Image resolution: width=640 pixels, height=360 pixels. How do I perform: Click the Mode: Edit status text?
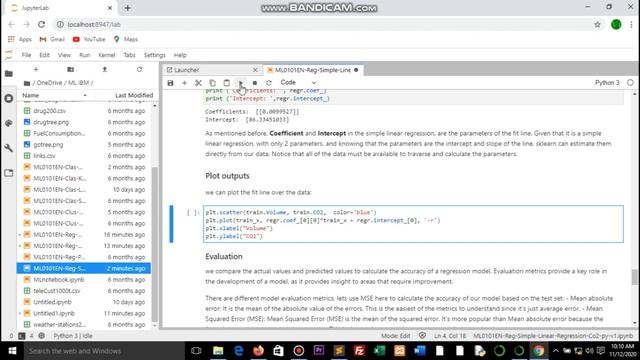pos(396,336)
